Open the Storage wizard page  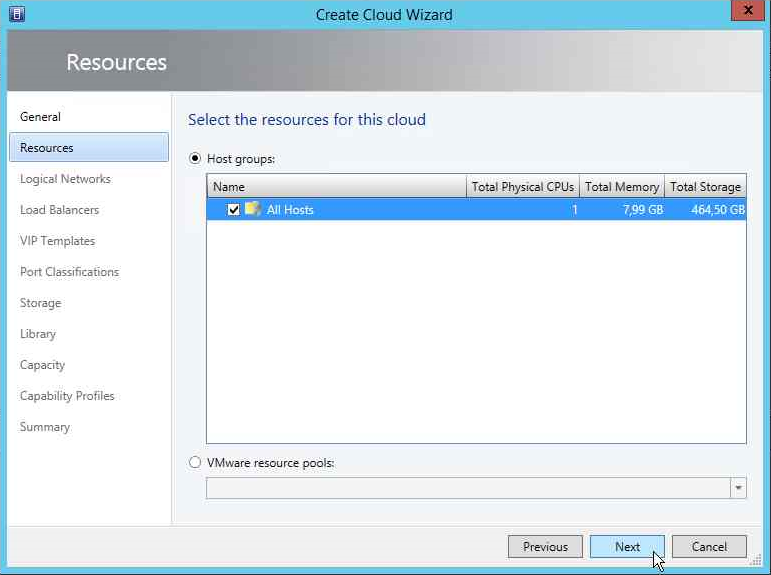click(40, 303)
